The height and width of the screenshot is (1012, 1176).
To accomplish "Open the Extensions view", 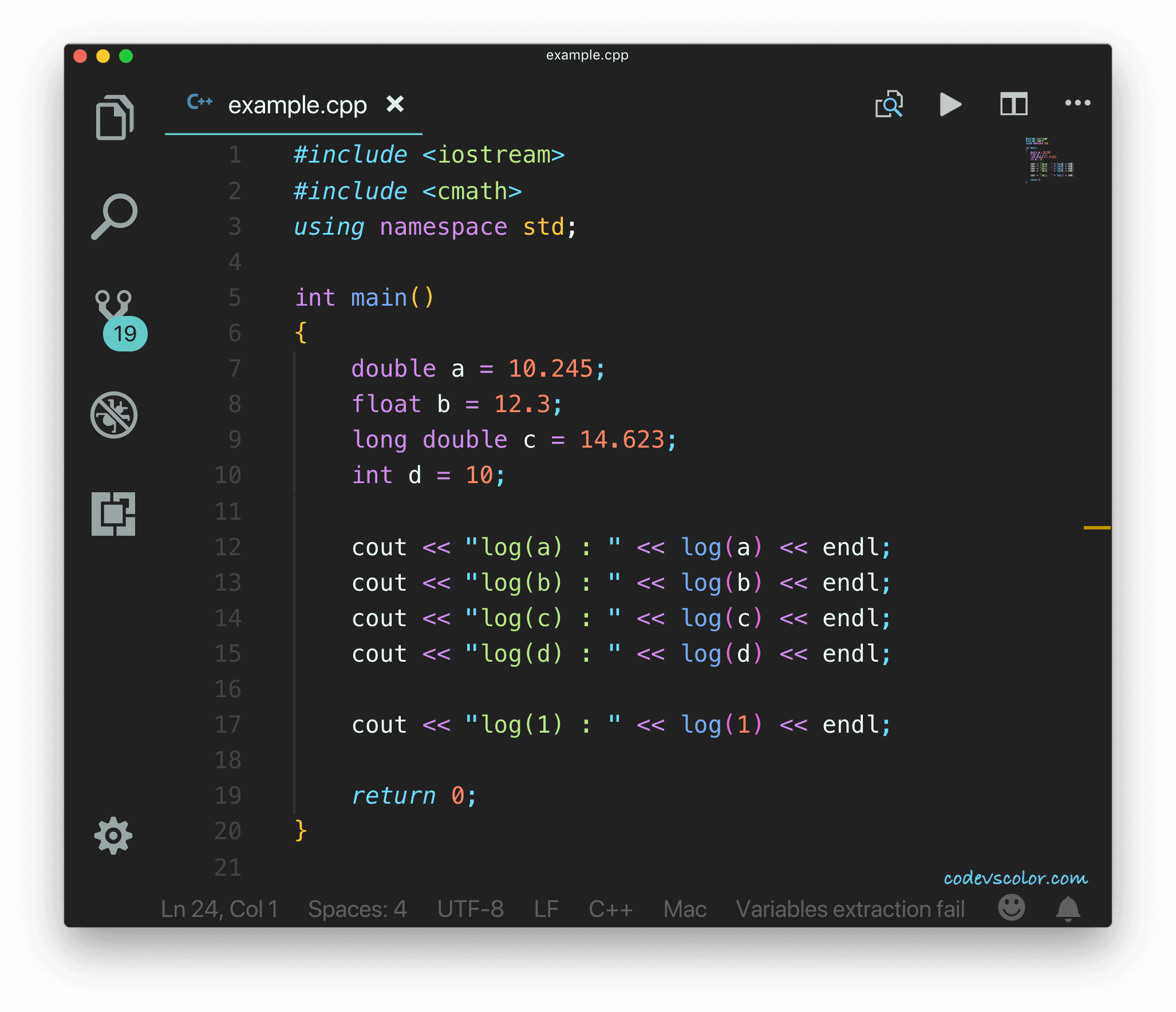I will pos(114,514).
